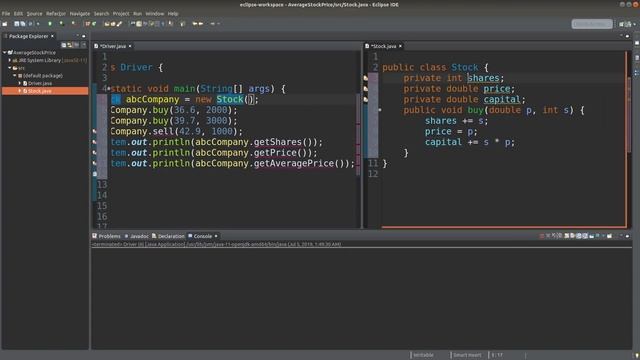Open the Package Explorer view menu
This screenshot has height=360, width=640.
83,45
